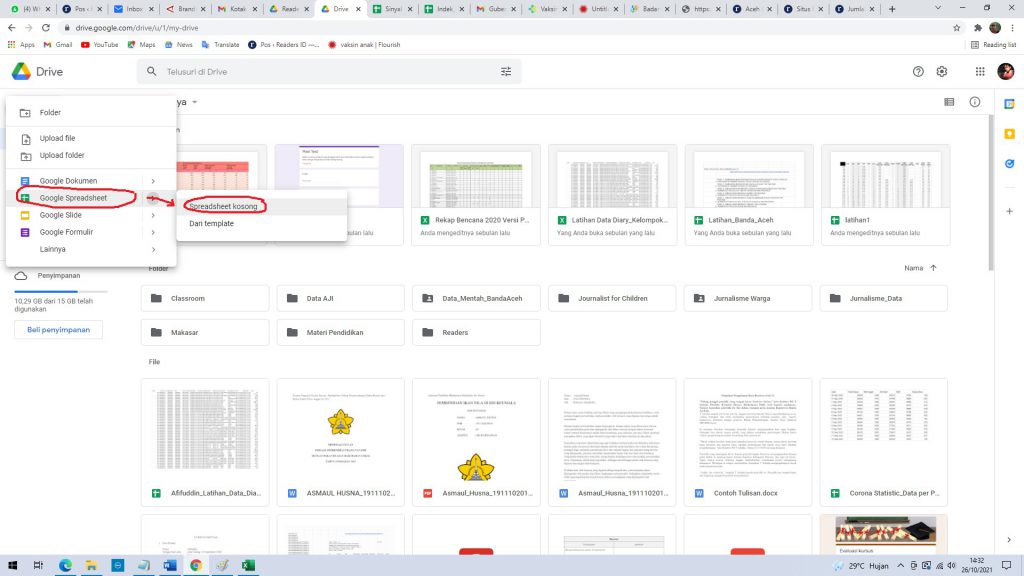1024x576 pixels.
Task: Choose Upload file in the menu
Action: click(91, 138)
